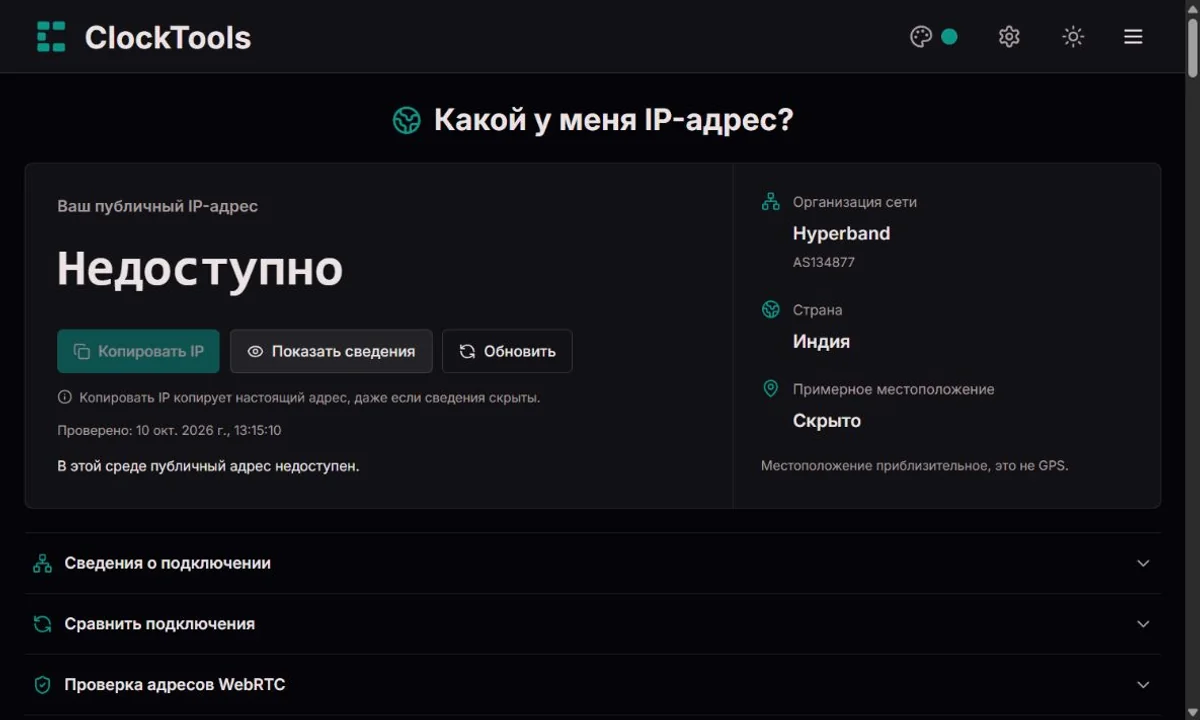
Task: Click Местоположение приблизительное, это не GPS note
Action: [915, 465]
